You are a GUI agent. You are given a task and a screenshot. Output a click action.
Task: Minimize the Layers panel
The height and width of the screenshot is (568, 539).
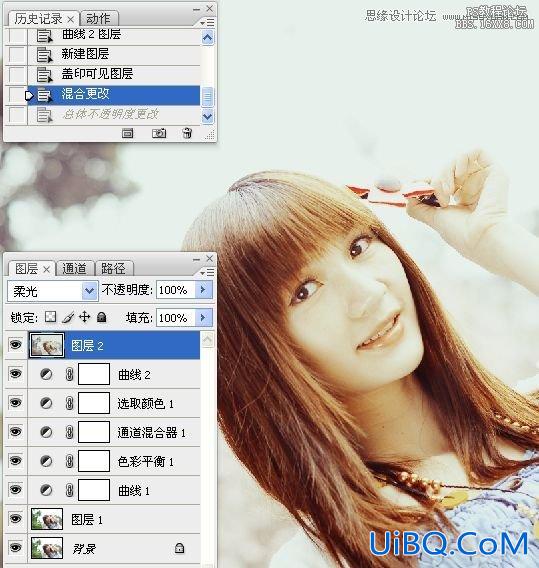pyautogui.click(x=196, y=259)
